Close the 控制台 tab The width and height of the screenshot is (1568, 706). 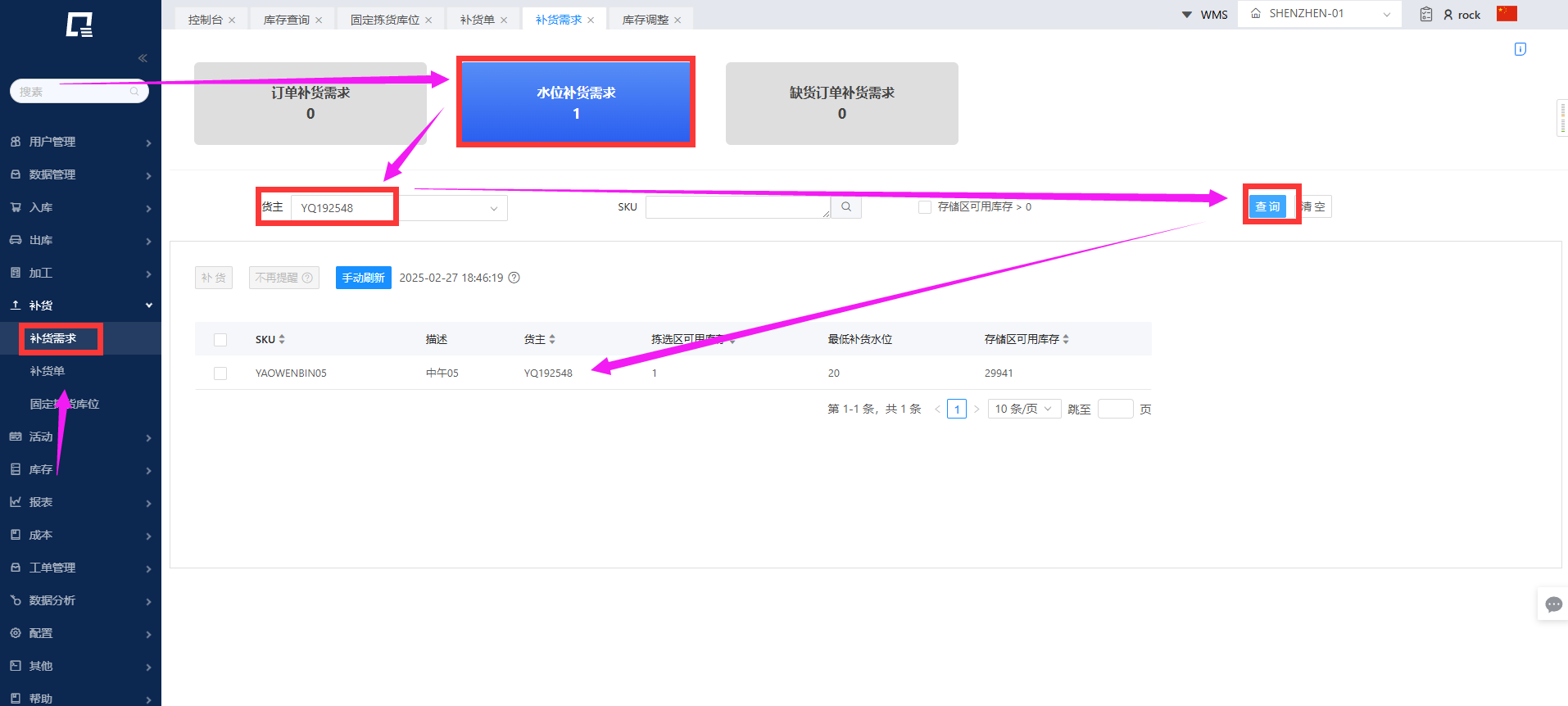click(232, 20)
